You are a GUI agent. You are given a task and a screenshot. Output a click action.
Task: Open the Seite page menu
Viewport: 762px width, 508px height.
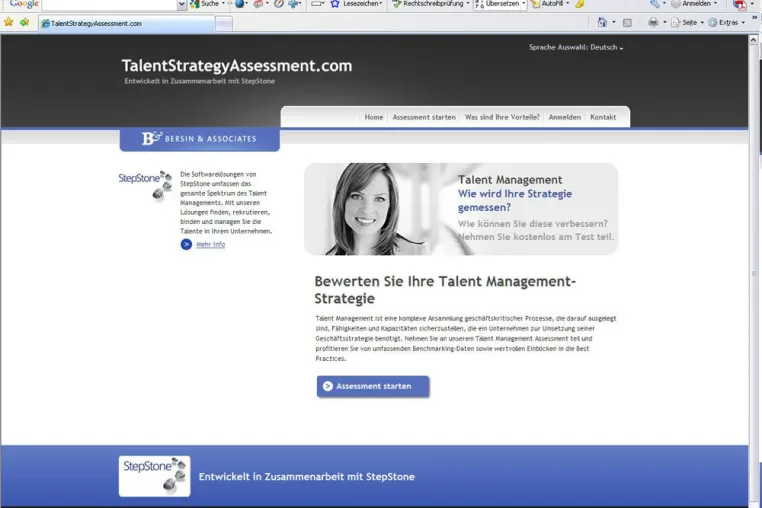687,22
